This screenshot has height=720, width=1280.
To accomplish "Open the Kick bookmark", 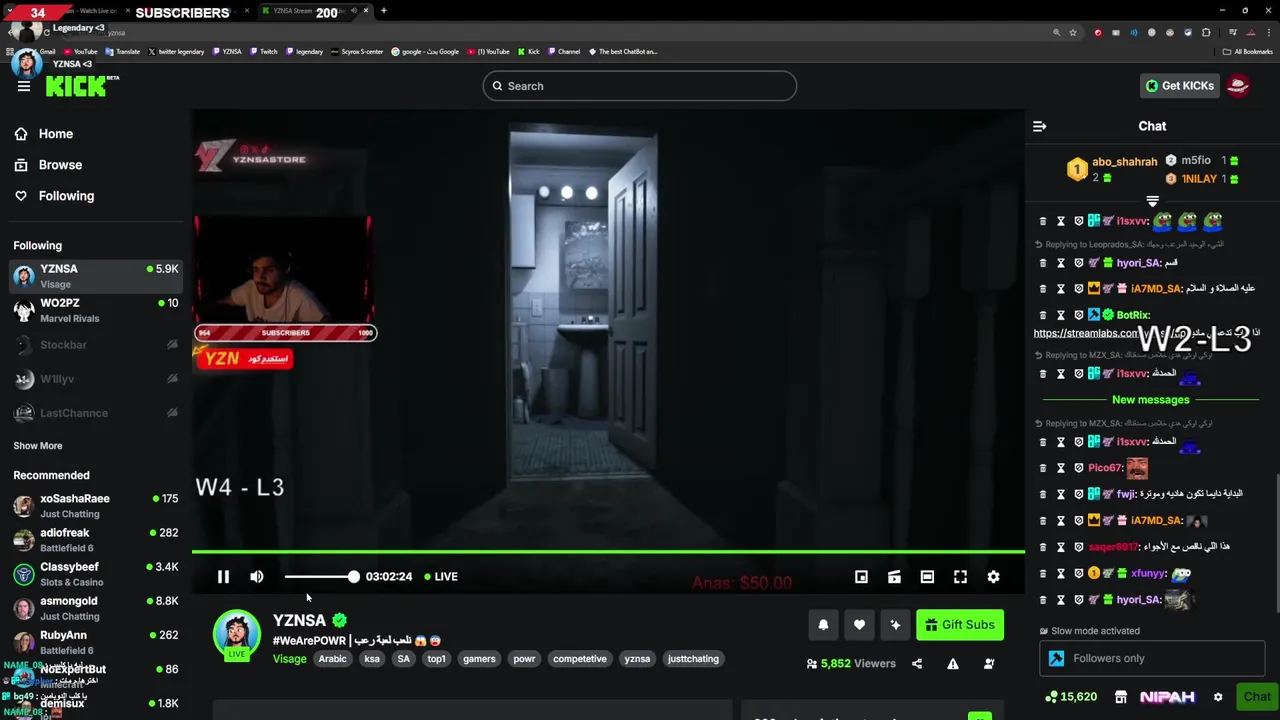I will tap(528, 51).
